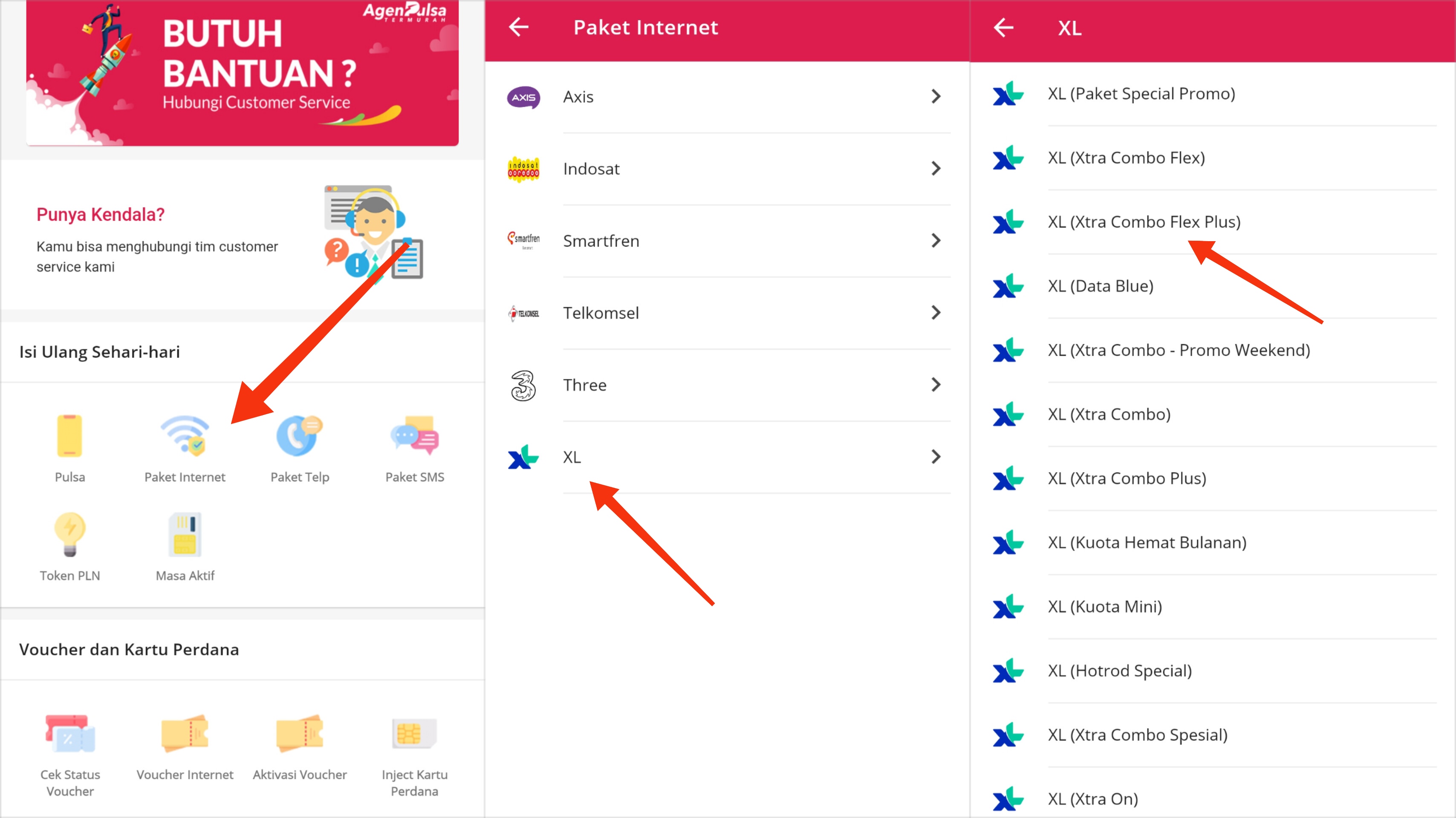
Task: Expand the XL chevron arrow
Action: point(936,456)
